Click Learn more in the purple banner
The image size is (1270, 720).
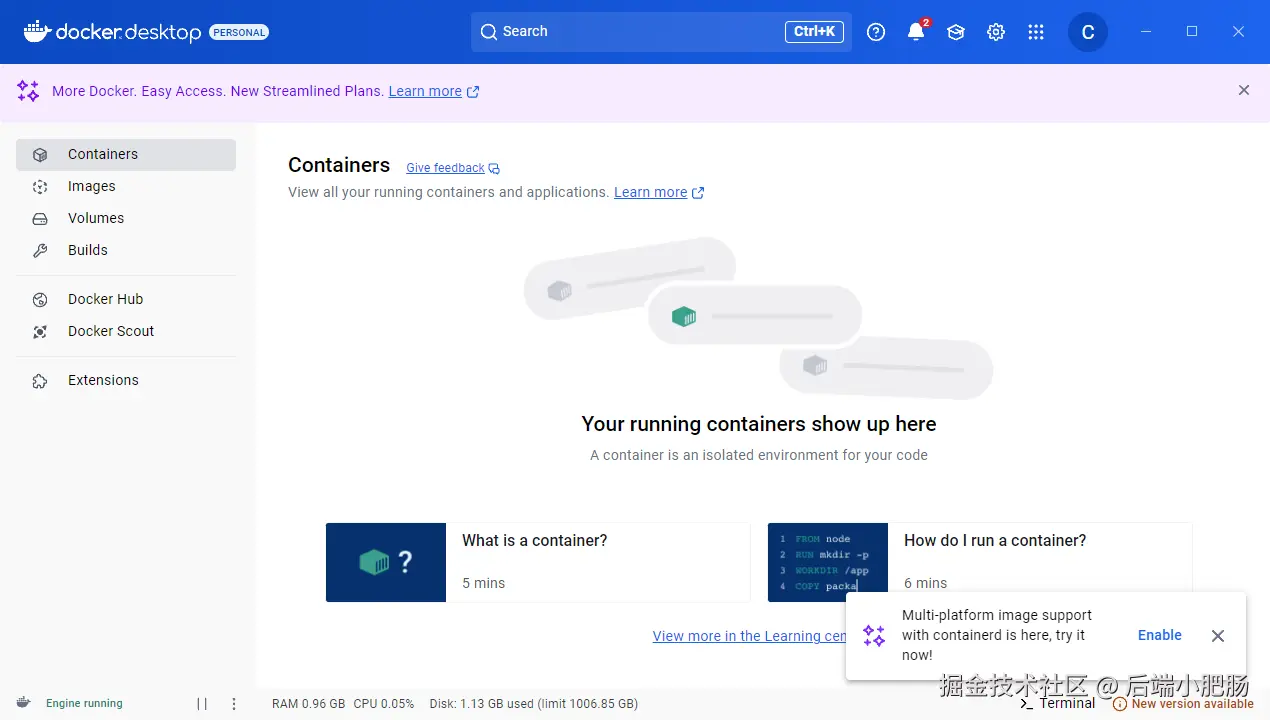[425, 91]
